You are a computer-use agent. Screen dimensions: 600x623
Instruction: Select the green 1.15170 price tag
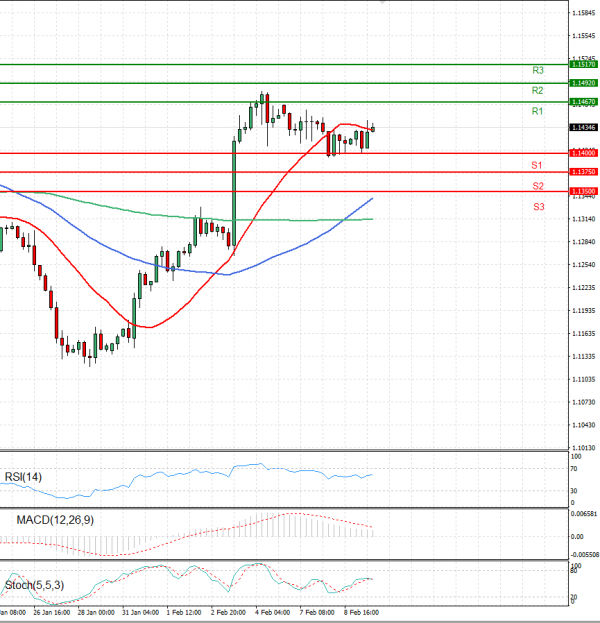click(x=583, y=63)
